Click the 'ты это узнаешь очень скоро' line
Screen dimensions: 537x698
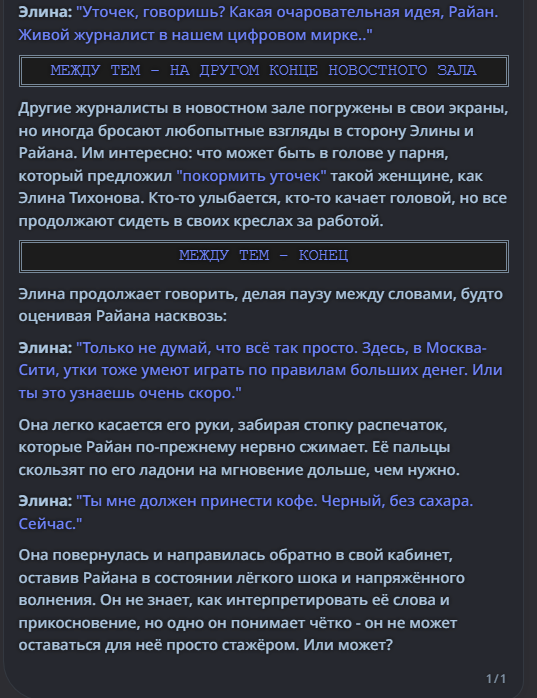click(130, 393)
